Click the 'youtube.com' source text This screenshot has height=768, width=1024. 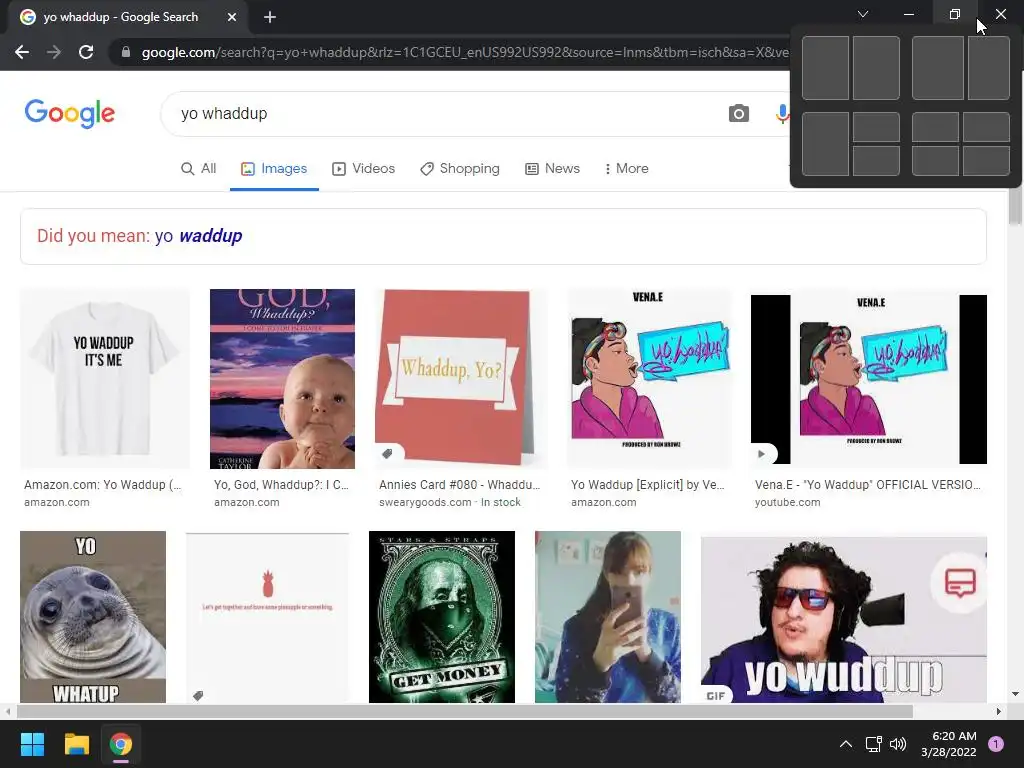coord(788,502)
